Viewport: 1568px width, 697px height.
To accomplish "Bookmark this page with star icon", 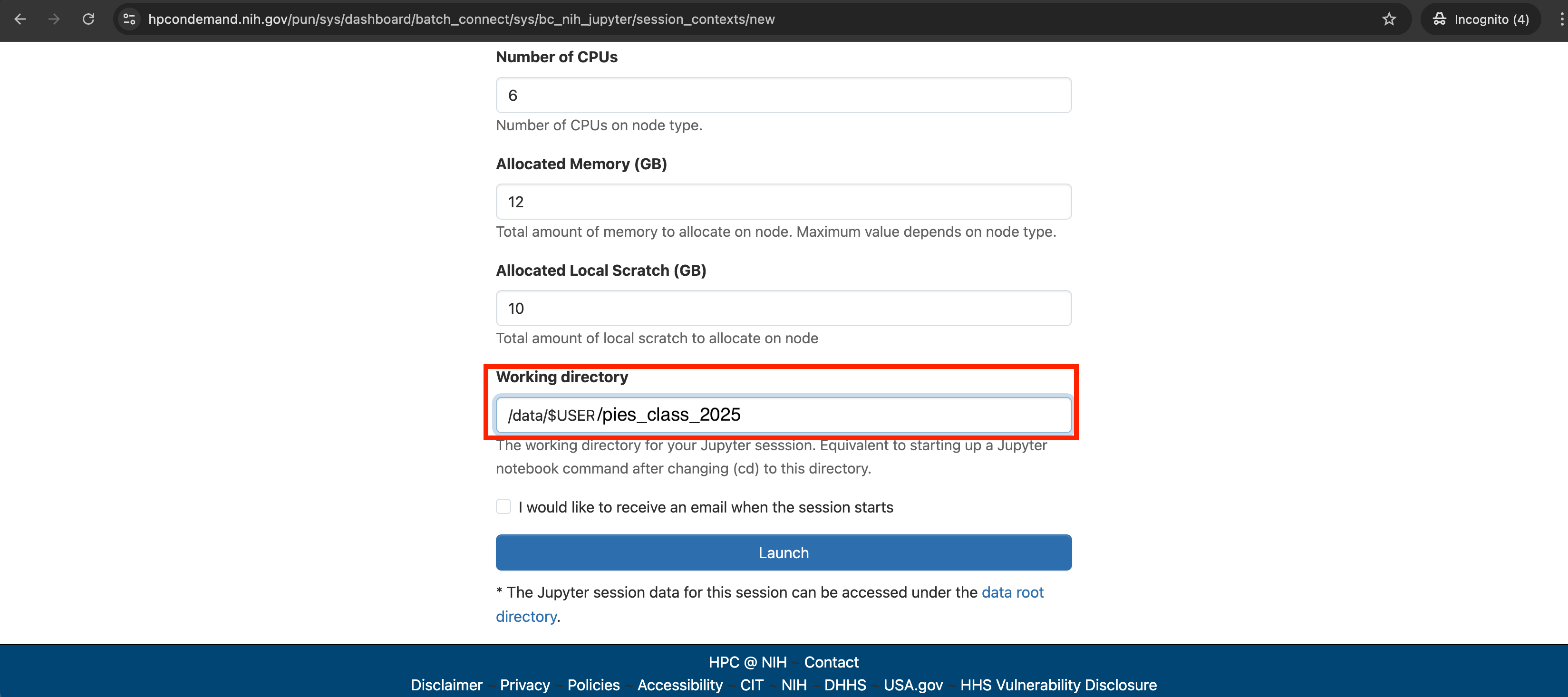I will (1388, 19).
